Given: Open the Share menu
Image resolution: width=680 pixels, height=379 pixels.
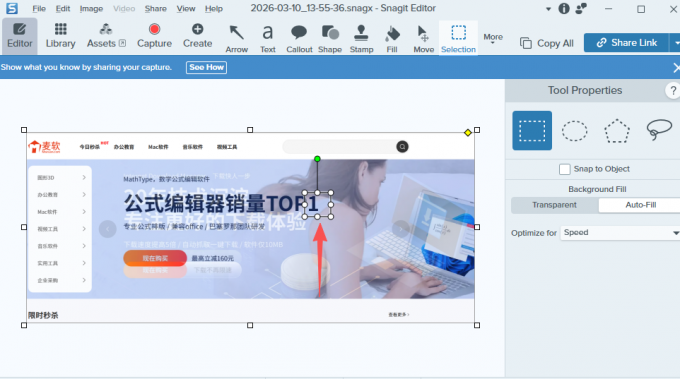Looking at the screenshot, I should [x=156, y=8].
